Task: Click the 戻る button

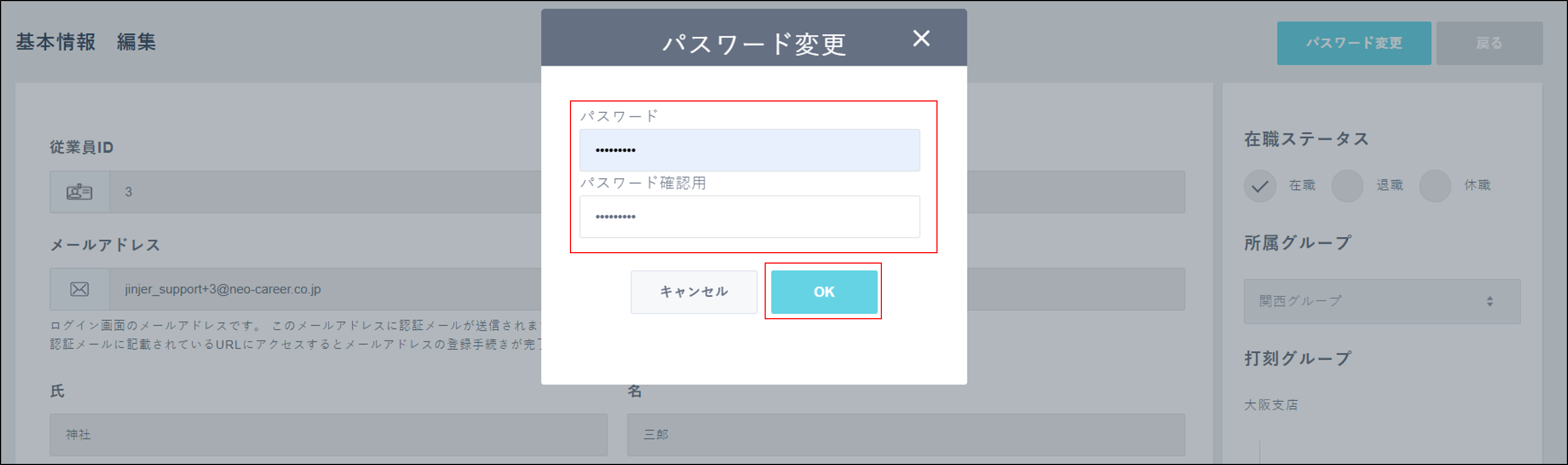Action: (1488, 43)
